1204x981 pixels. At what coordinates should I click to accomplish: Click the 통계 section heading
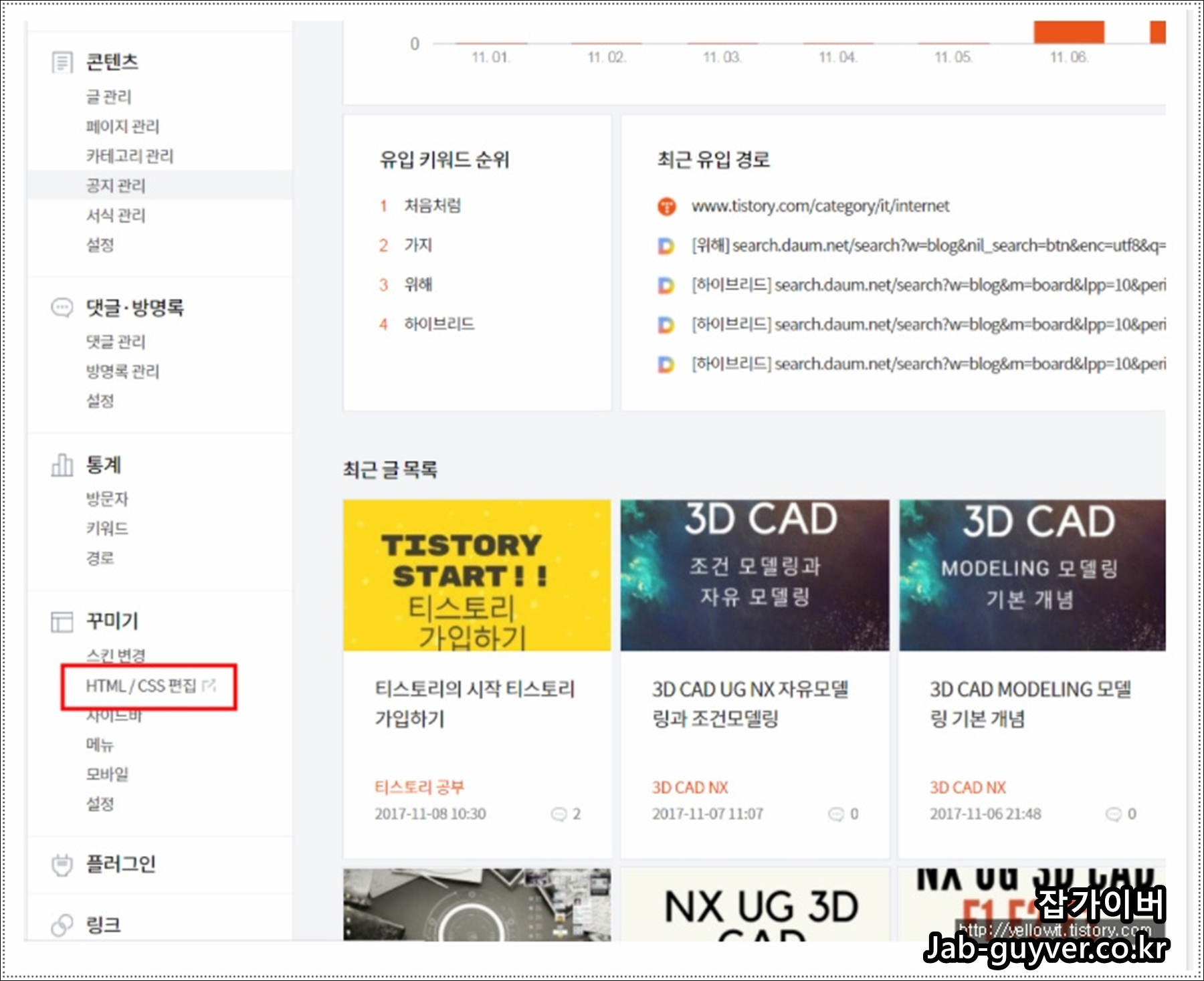pos(104,465)
